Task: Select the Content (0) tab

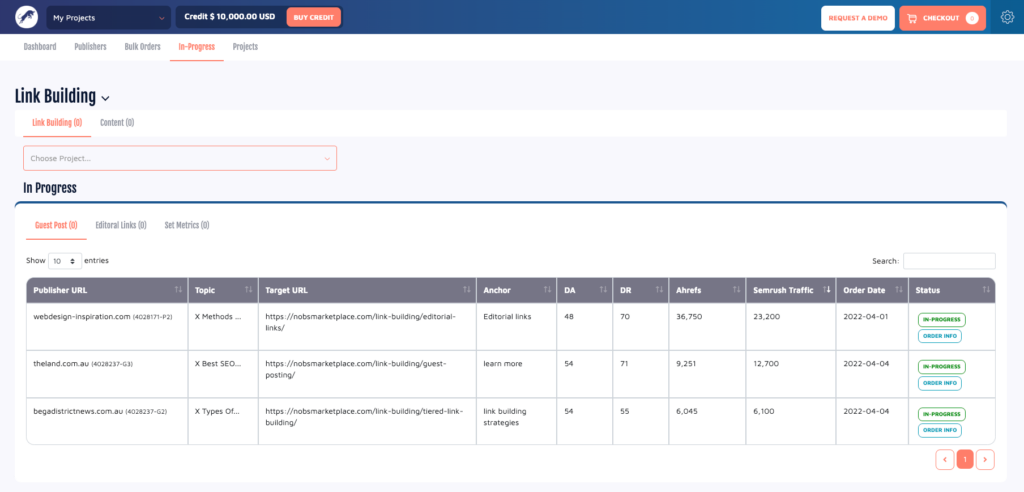Action: [x=117, y=123]
